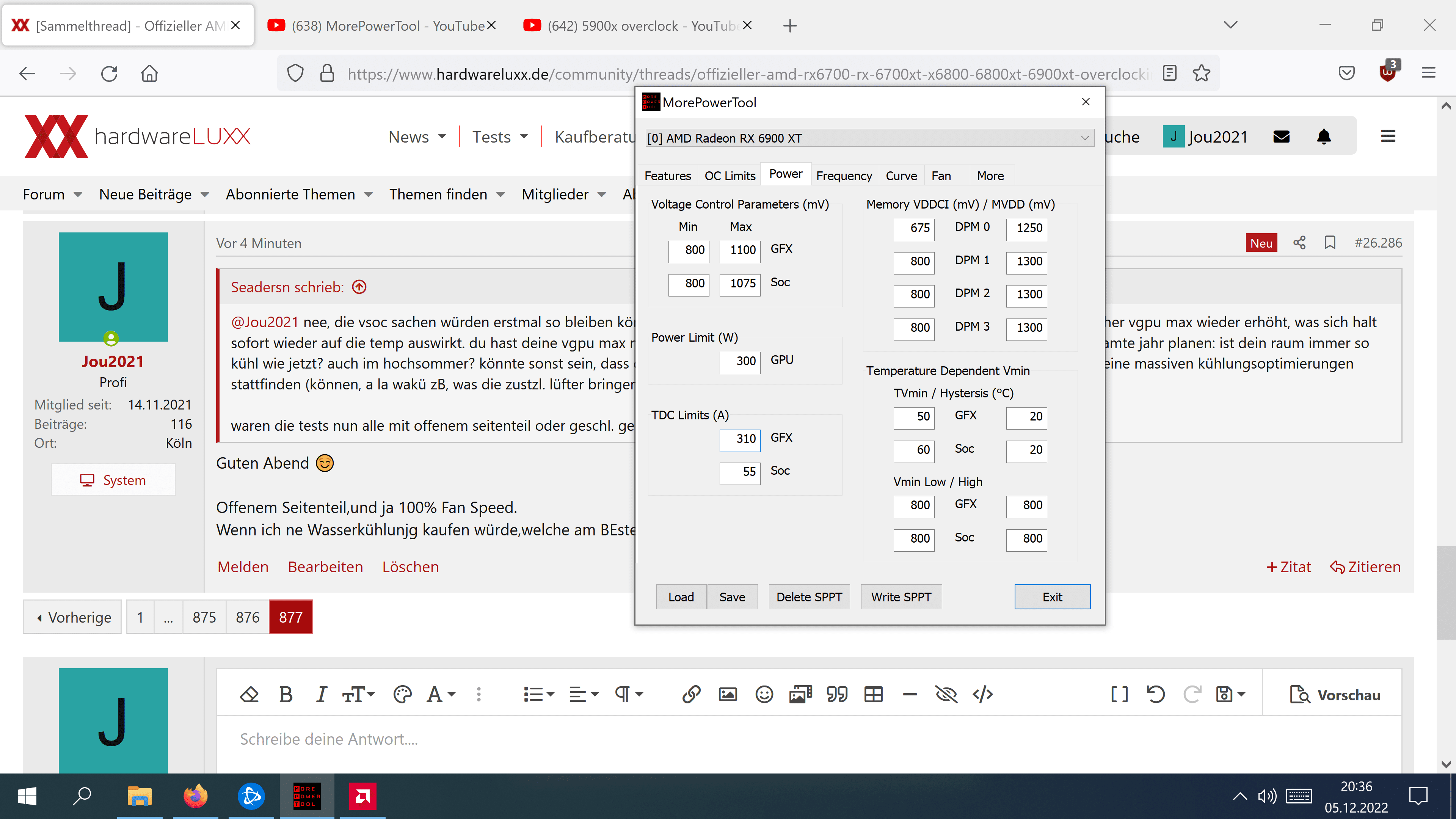Image resolution: width=1456 pixels, height=819 pixels.
Task: Open notifications bell icon
Action: 1324,137
